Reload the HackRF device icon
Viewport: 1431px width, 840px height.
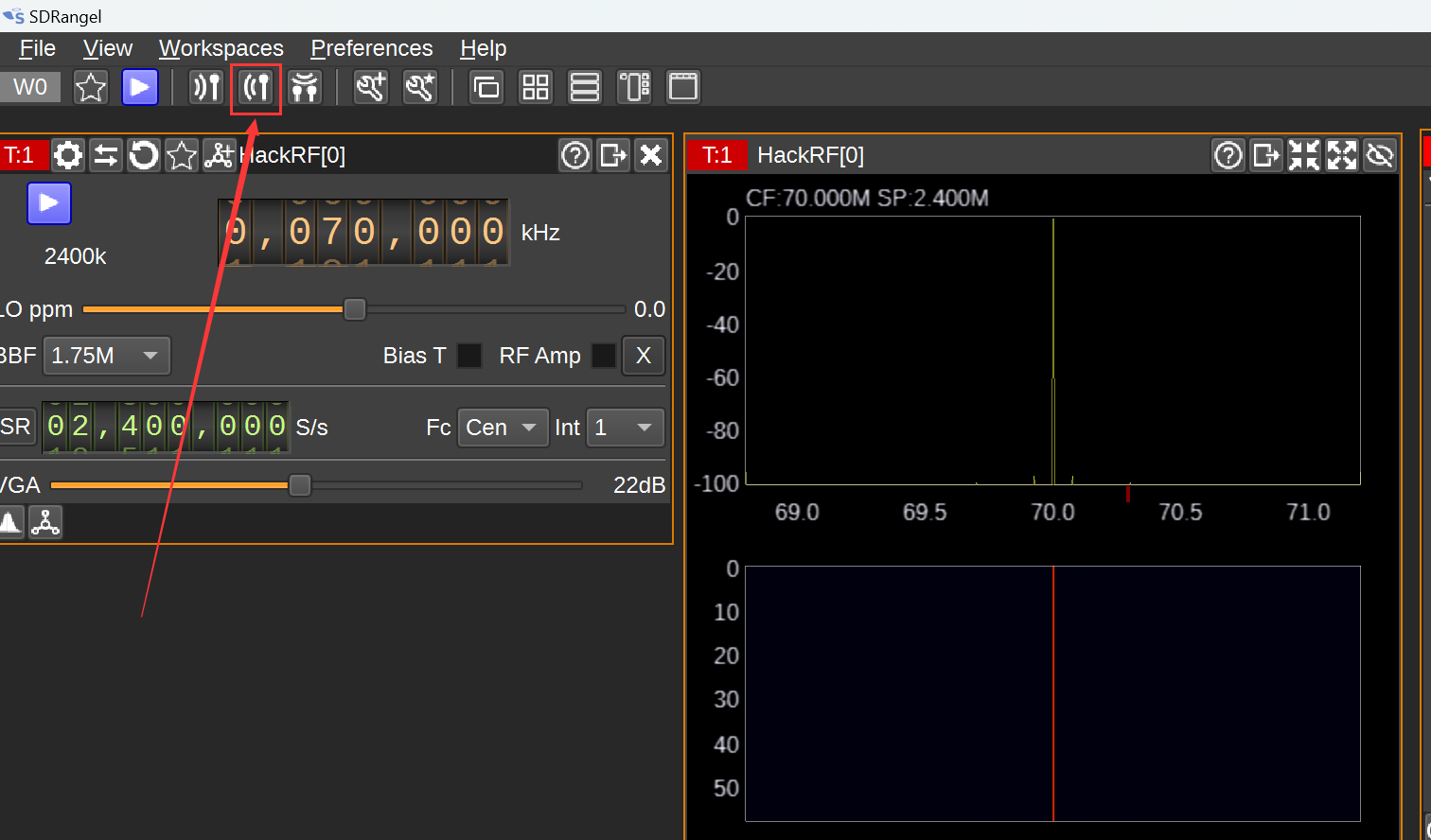(x=144, y=155)
